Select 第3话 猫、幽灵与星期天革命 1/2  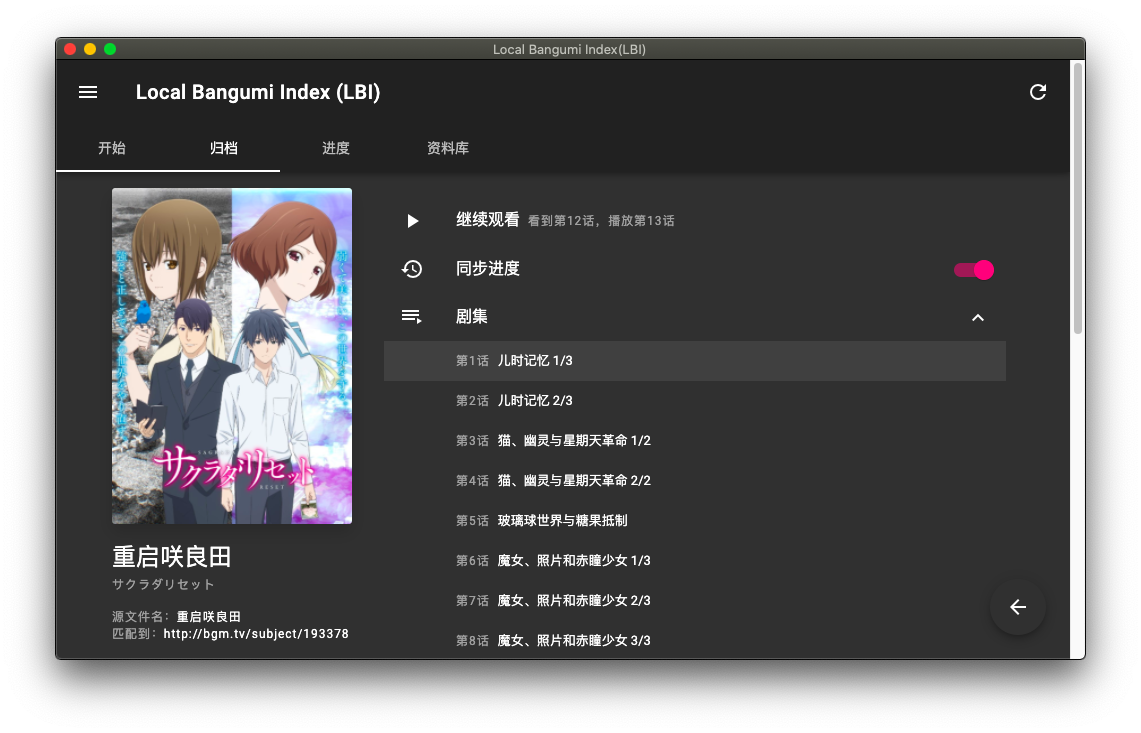pos(695,441)
